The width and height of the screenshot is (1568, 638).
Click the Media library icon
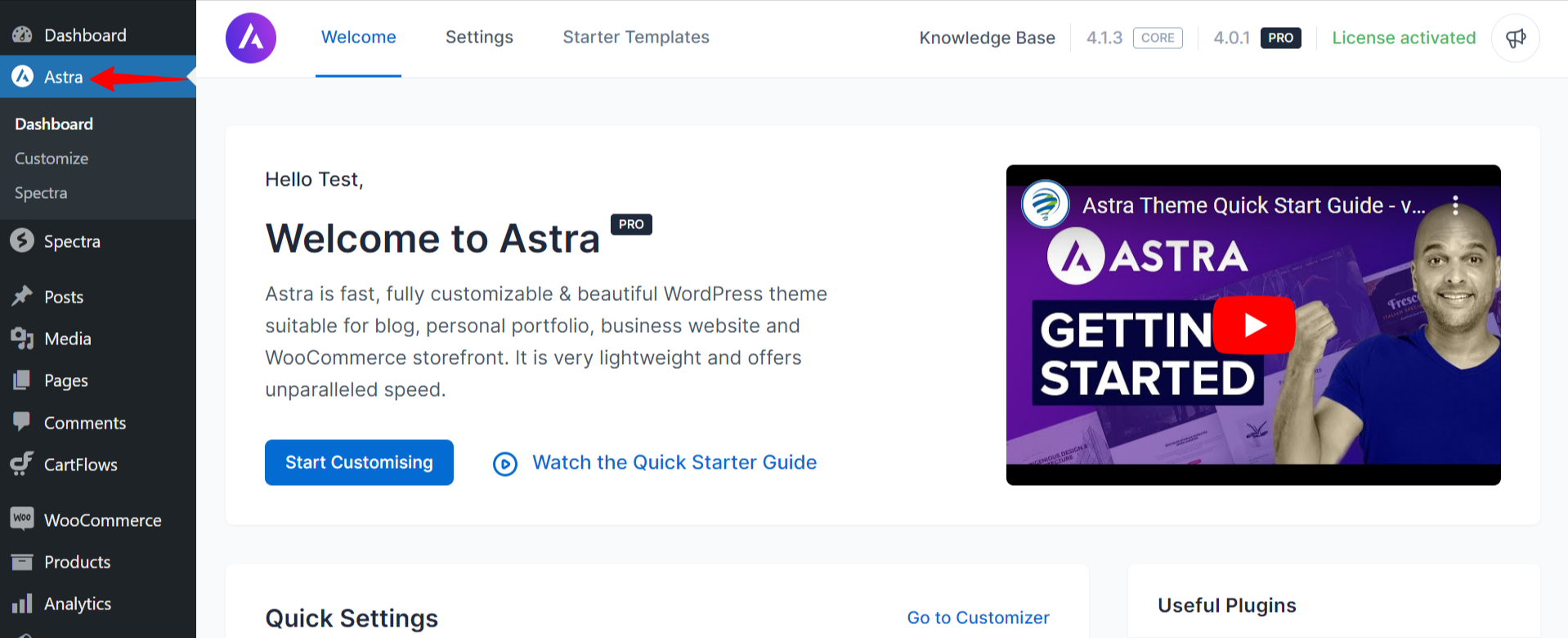22,339
